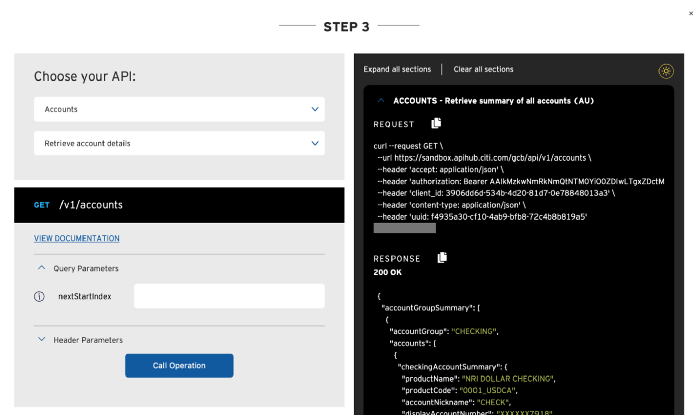Close the Step 3 dialog
The width and height of the screenshot is (700, 415).
click(x=691, y=13)
